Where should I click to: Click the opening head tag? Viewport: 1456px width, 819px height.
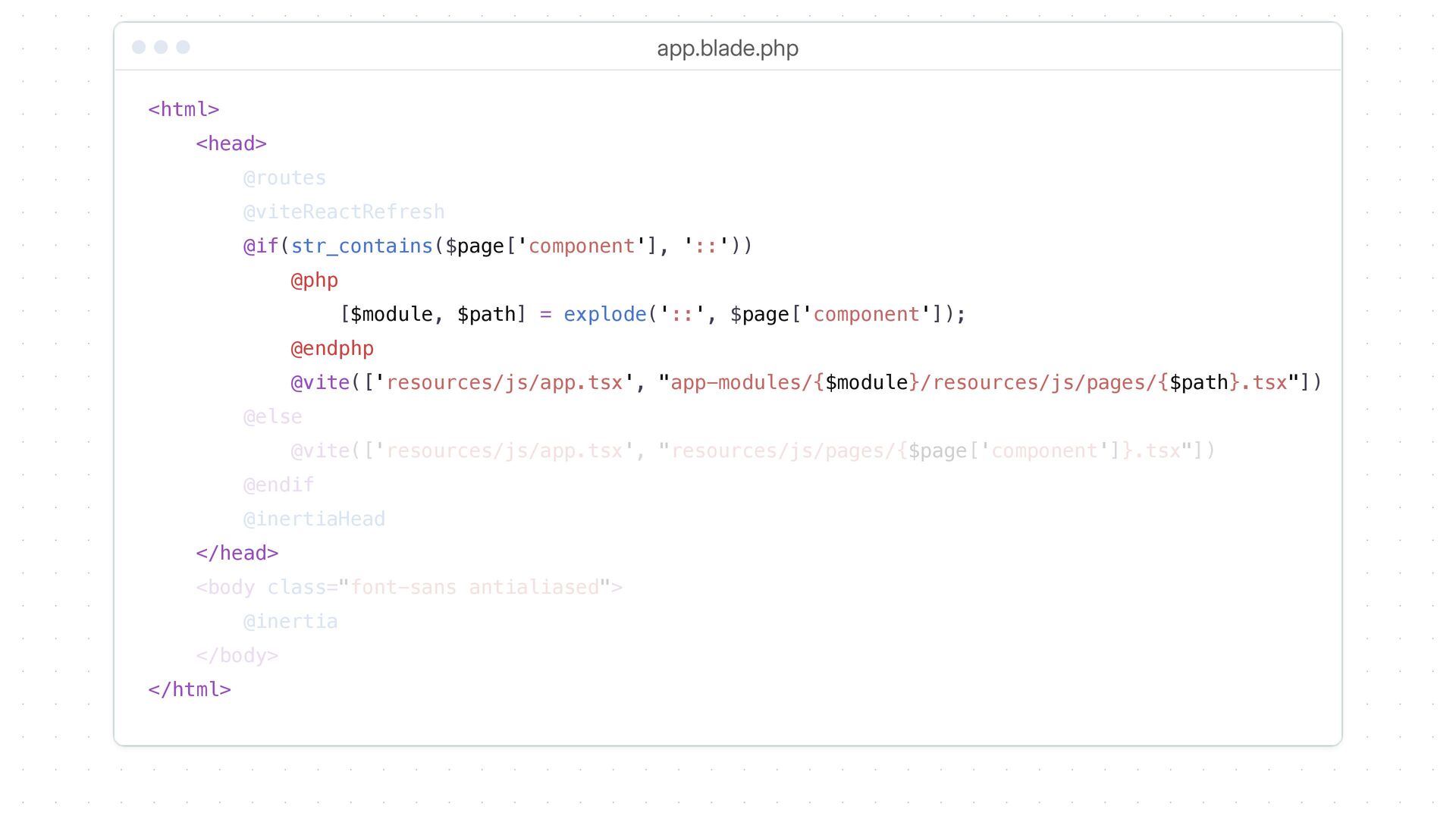[231, 144]
